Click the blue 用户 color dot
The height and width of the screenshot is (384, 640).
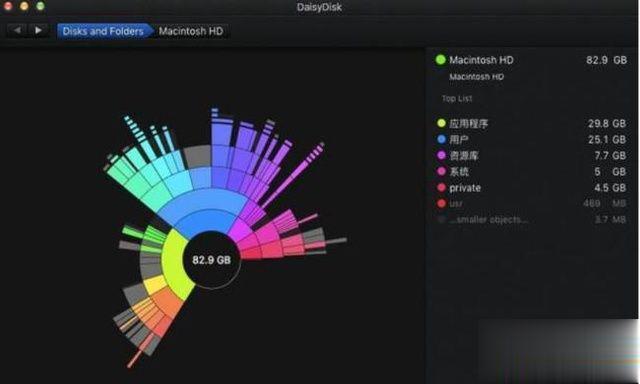(x=441, y=139)
